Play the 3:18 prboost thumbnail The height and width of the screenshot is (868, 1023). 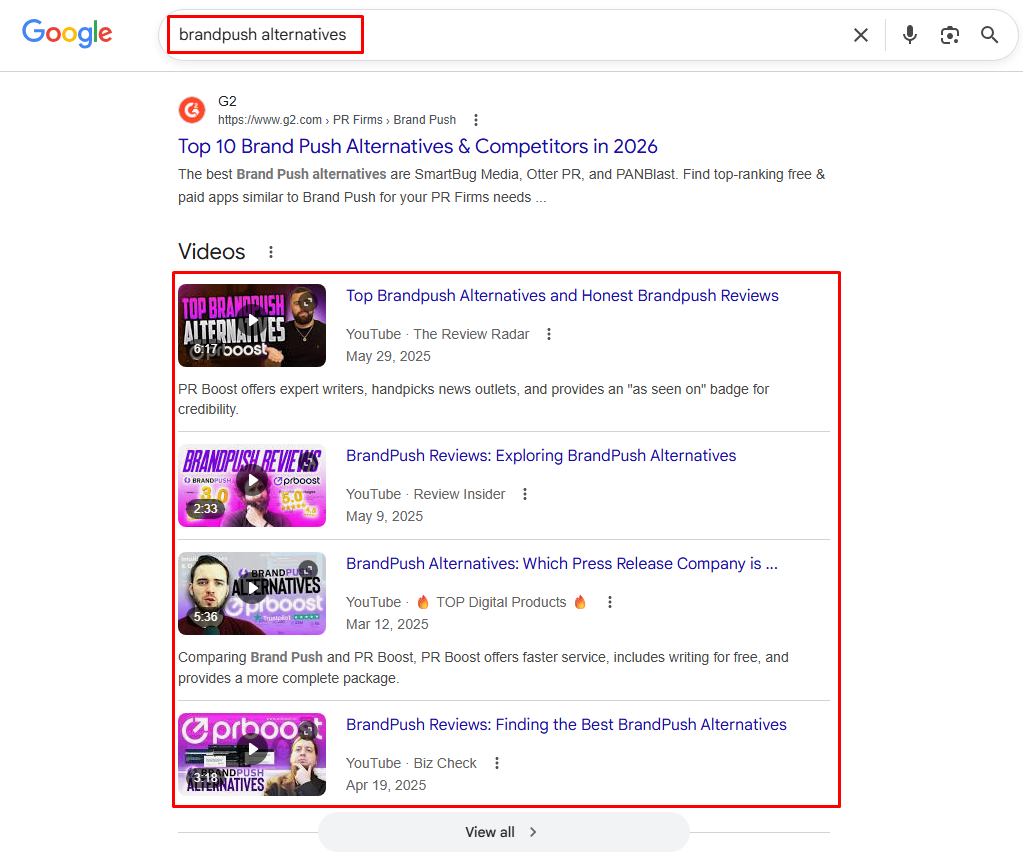click(252, 754)
